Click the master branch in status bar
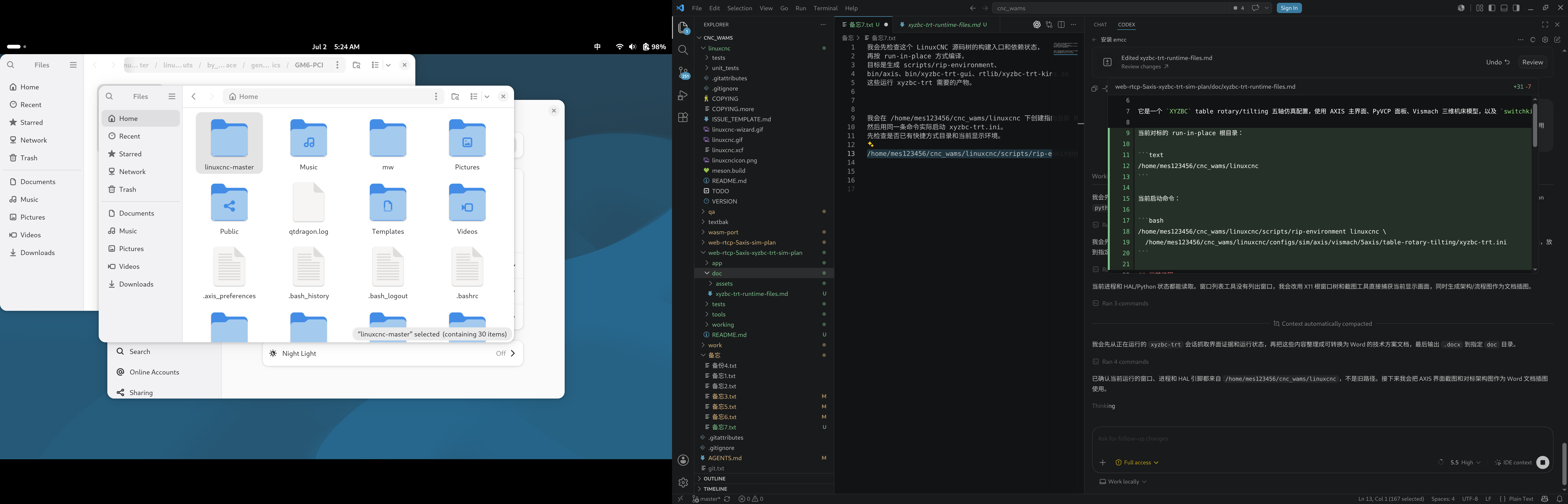 (x=706, y=499)
